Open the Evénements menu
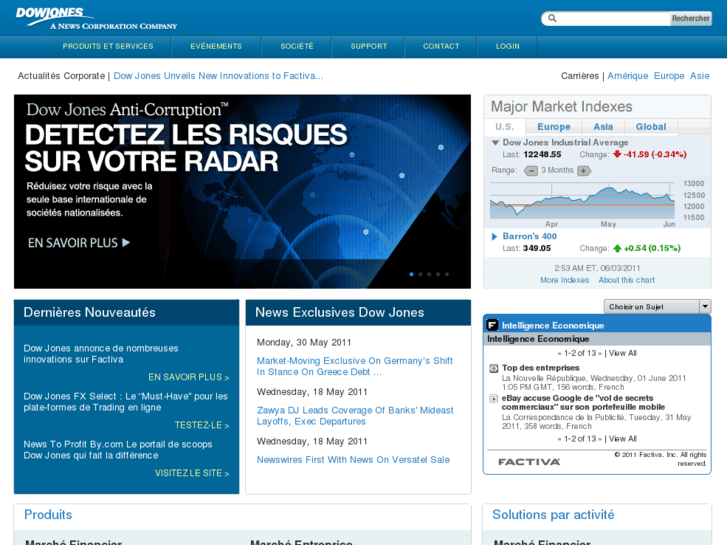 (216, 46)
